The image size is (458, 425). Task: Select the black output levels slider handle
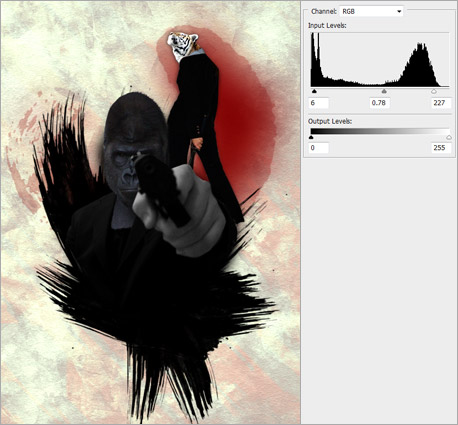[x=311, y=137]
